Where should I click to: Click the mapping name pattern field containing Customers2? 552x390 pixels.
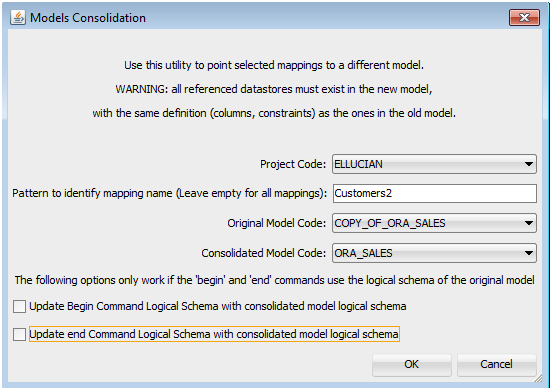tap(434, 193)
